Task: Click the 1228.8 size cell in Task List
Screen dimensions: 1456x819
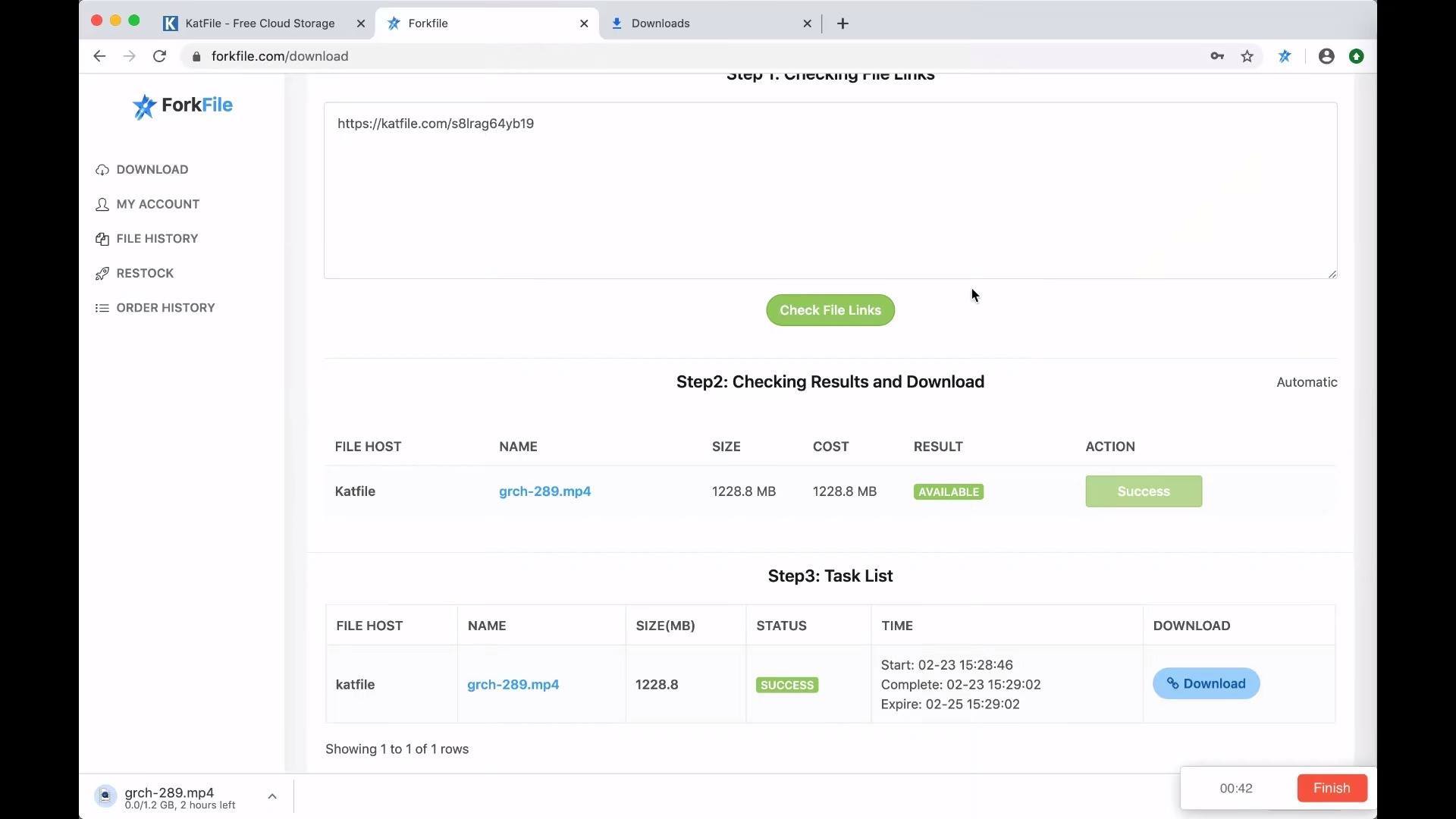Action: click(657, 685)
